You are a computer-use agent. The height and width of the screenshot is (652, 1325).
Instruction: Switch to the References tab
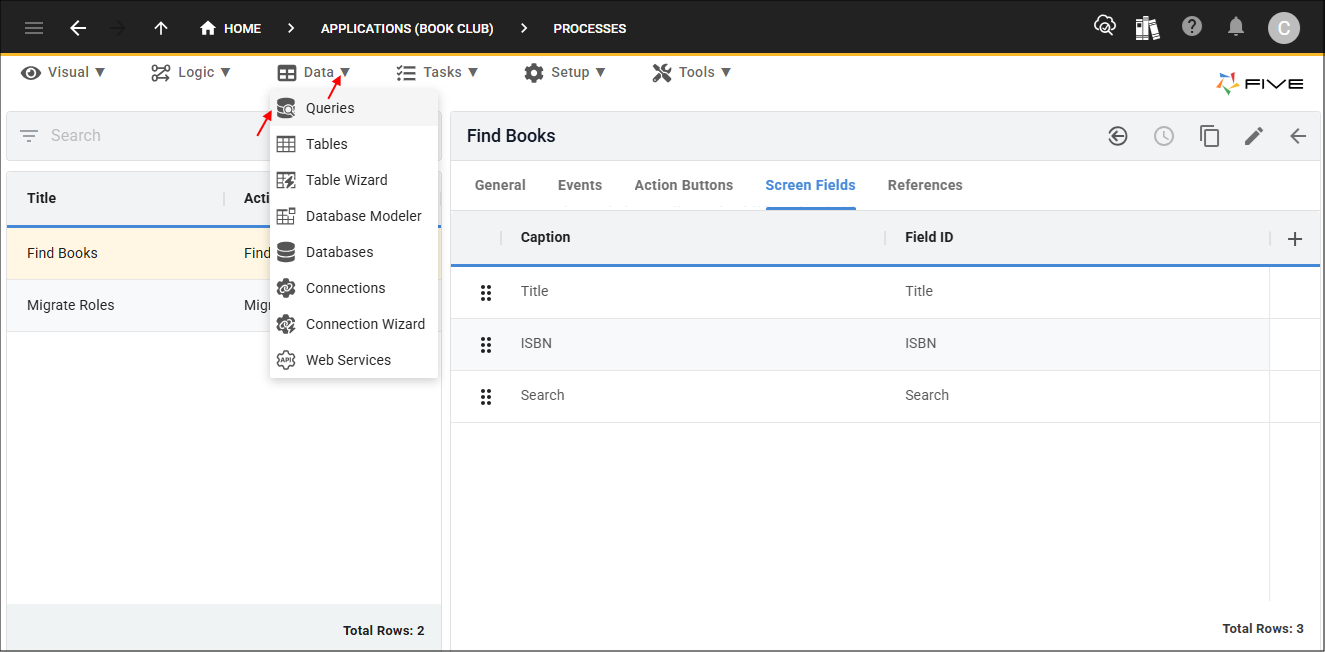pos(924,185)
